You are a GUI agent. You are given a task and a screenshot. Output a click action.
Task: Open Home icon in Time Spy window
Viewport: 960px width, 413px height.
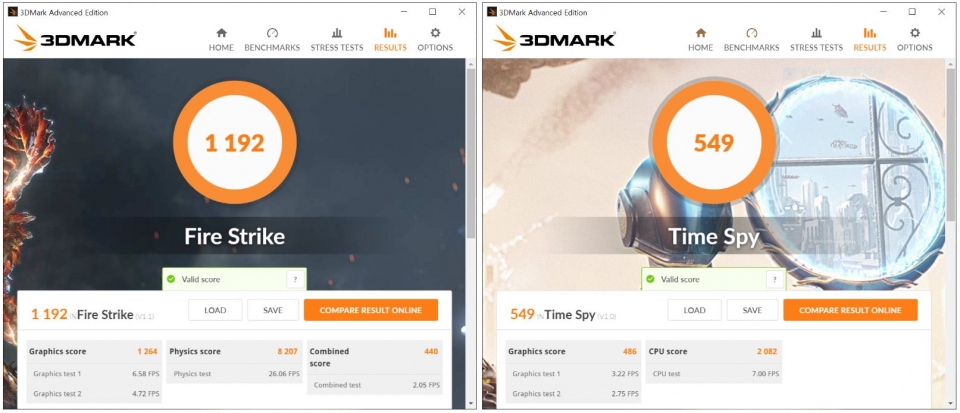click(x=700, y=33)
